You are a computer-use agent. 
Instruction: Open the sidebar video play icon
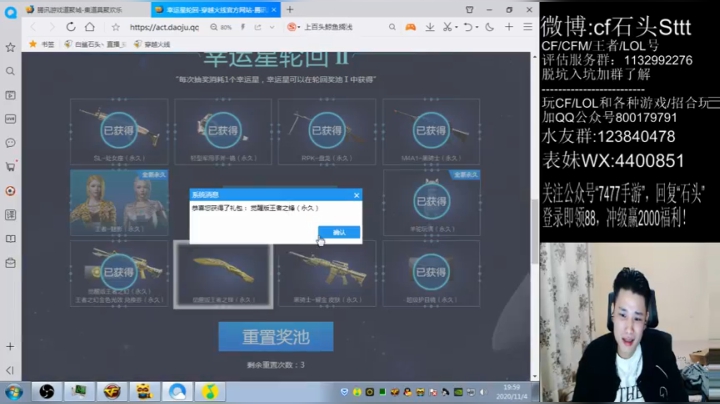(x=10, y=95)
